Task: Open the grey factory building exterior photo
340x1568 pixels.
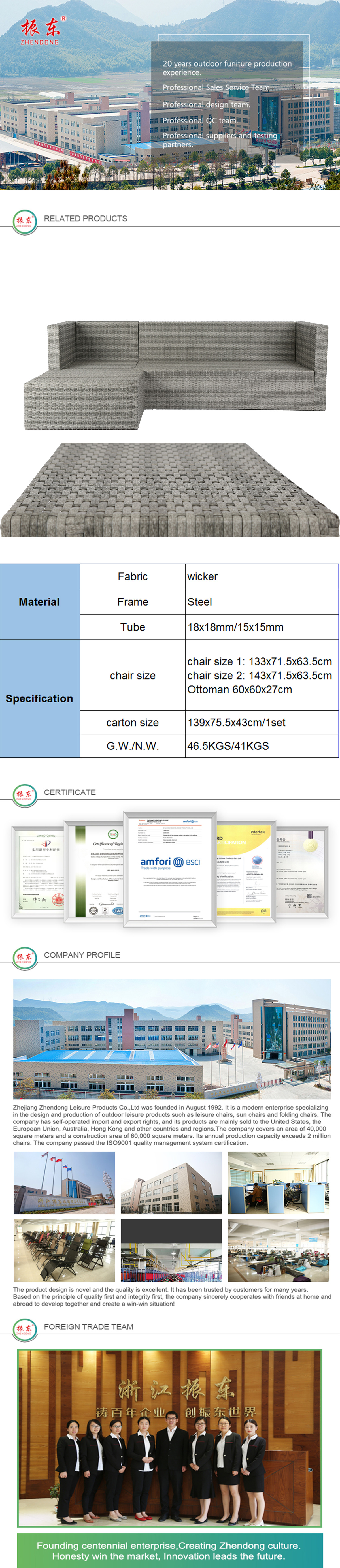Action: point(171,1183)
